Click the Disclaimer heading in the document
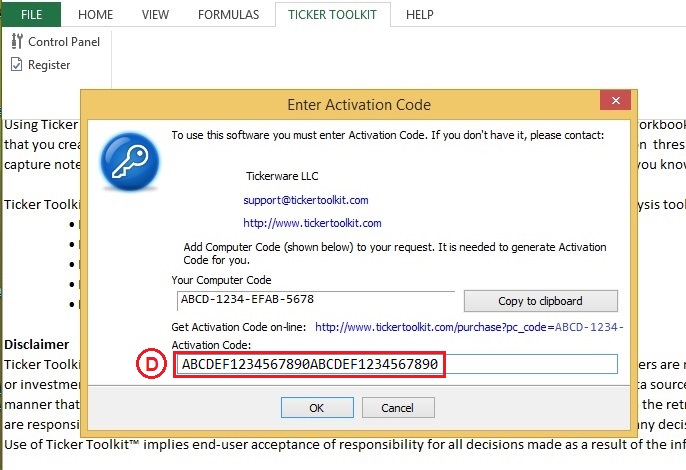686x470 pixels. 37,344
